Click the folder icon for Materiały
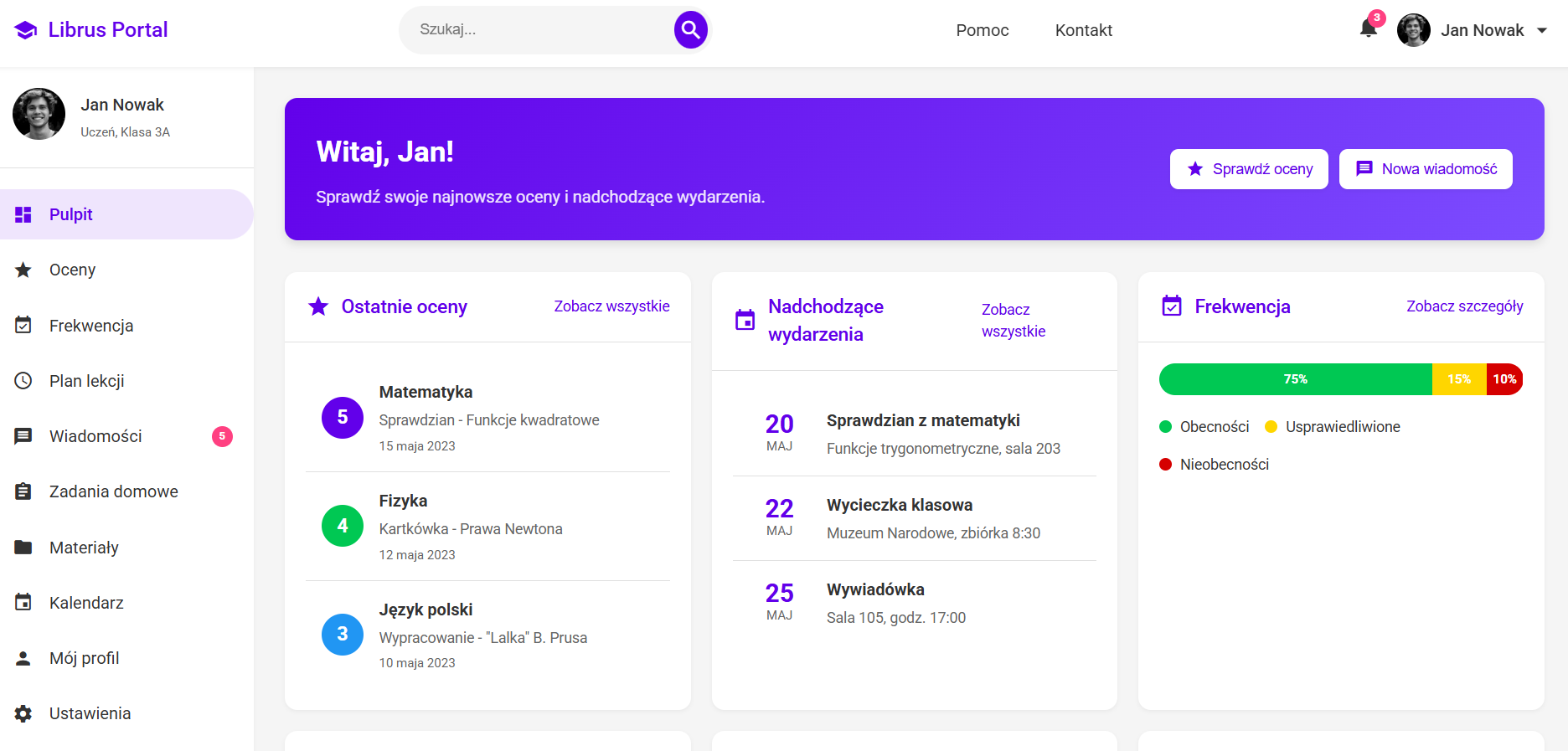 point(23,548)
